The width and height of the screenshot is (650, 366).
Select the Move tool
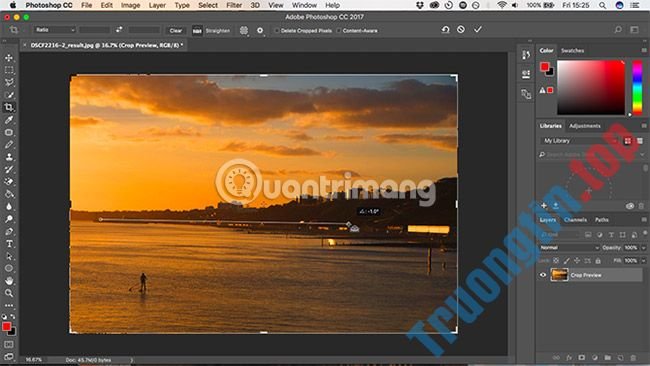(x=9, y=58)
